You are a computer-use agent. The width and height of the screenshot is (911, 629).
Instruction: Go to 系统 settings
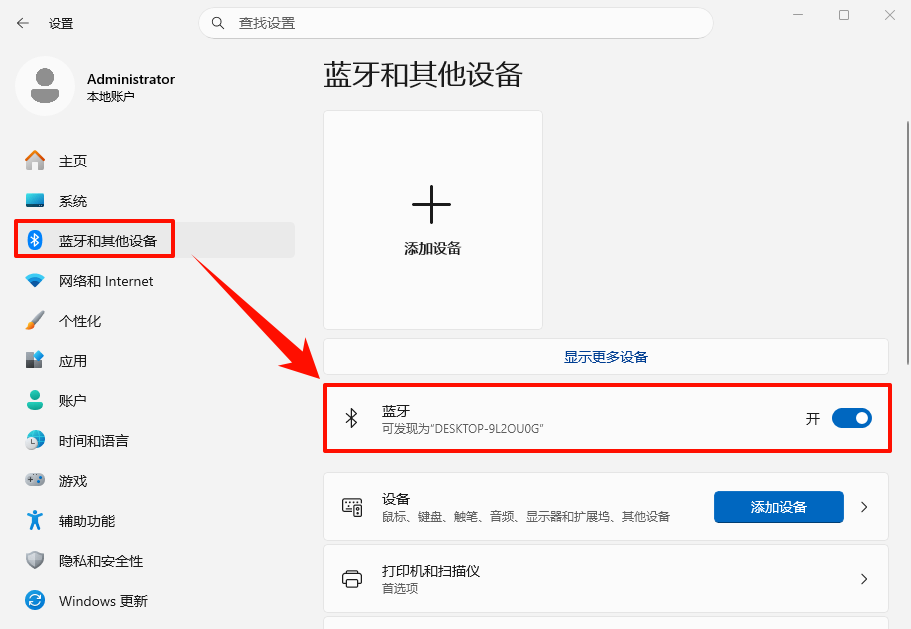(x=155, y=200)
